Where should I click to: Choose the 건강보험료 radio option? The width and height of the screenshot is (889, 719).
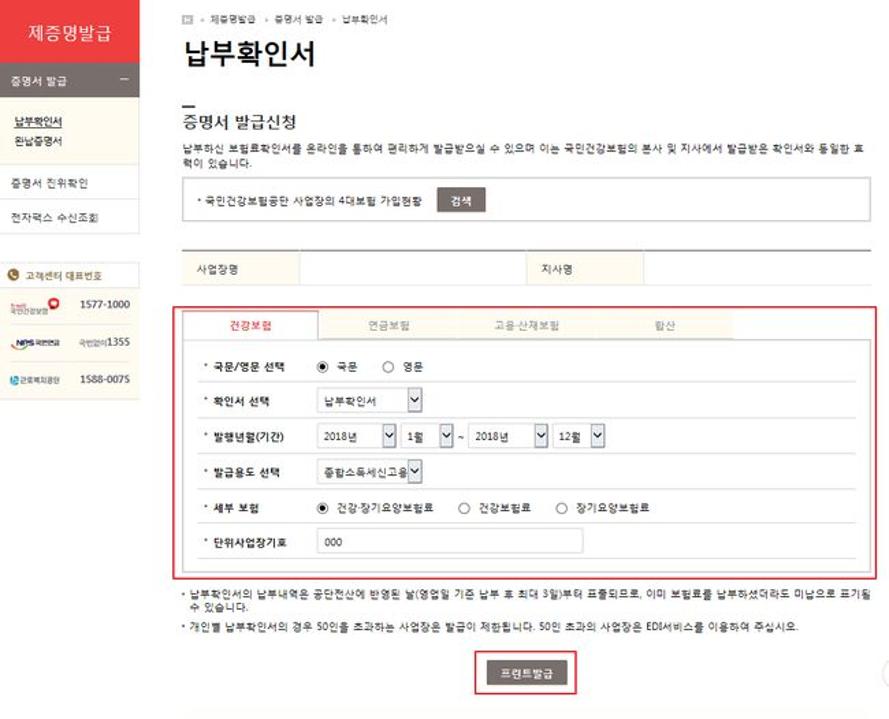point(464,508)
